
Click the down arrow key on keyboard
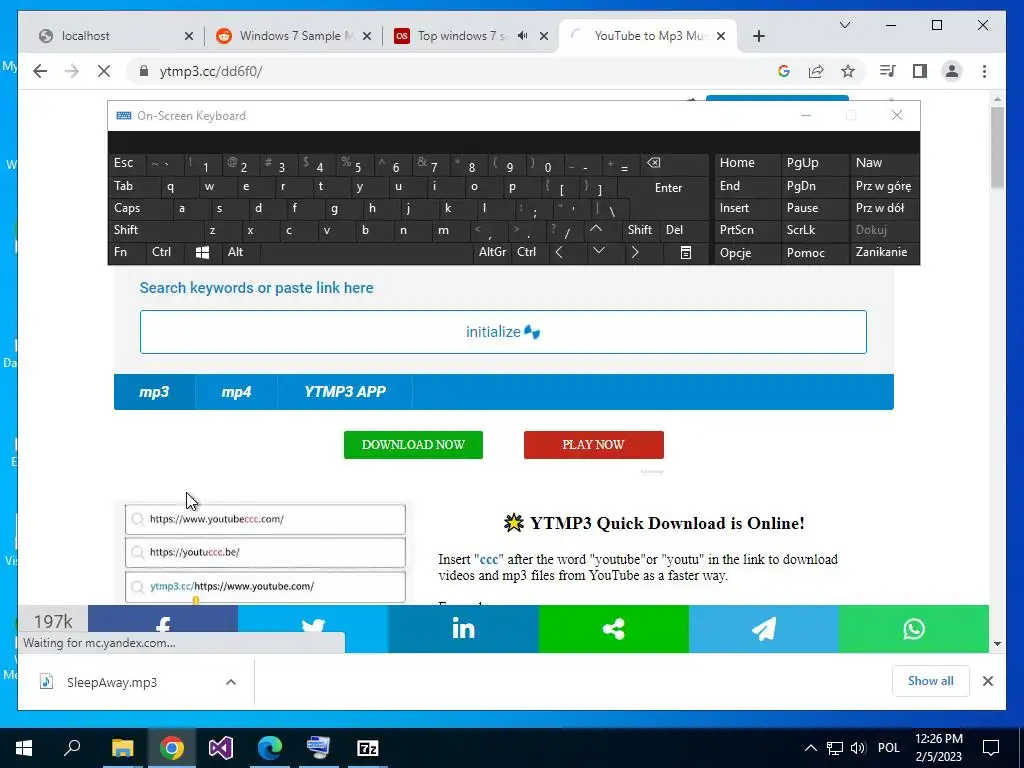click(x=599, y=251)
